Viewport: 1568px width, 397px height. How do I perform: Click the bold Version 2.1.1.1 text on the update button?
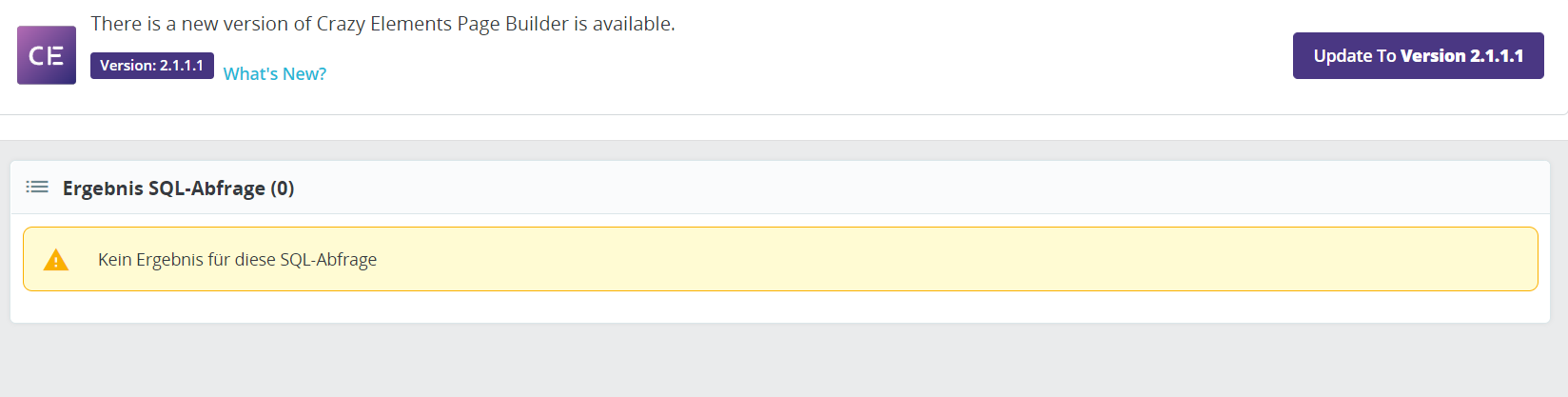1462,55
